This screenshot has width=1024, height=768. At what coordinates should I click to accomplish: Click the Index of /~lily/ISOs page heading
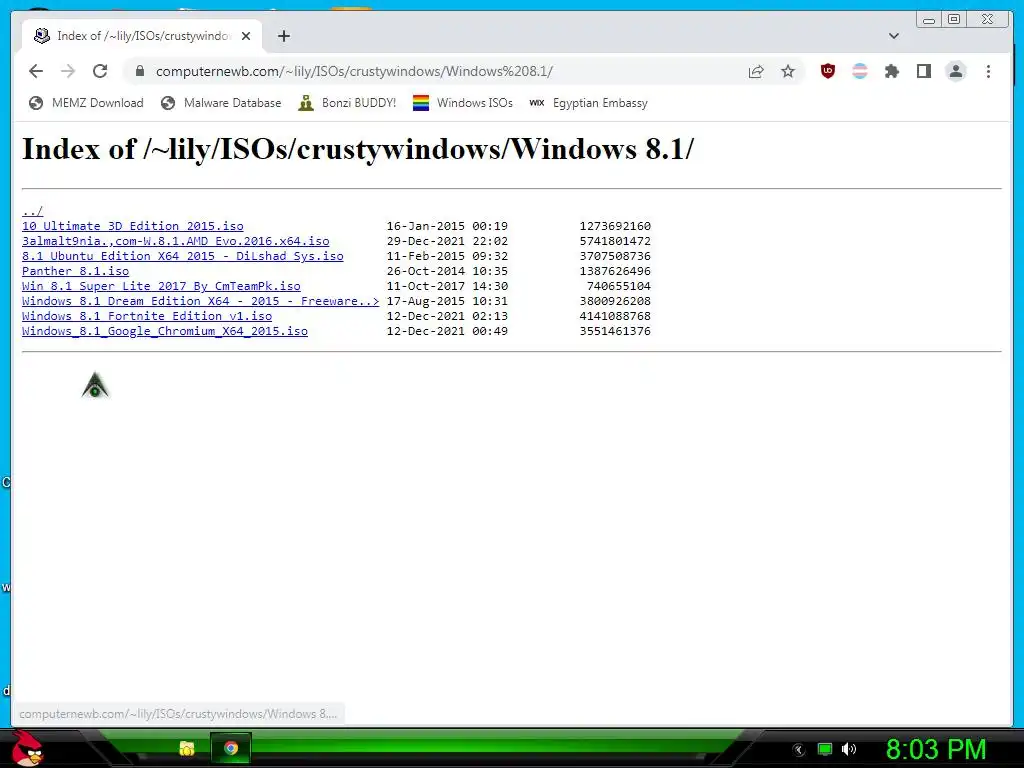(358, 149)
